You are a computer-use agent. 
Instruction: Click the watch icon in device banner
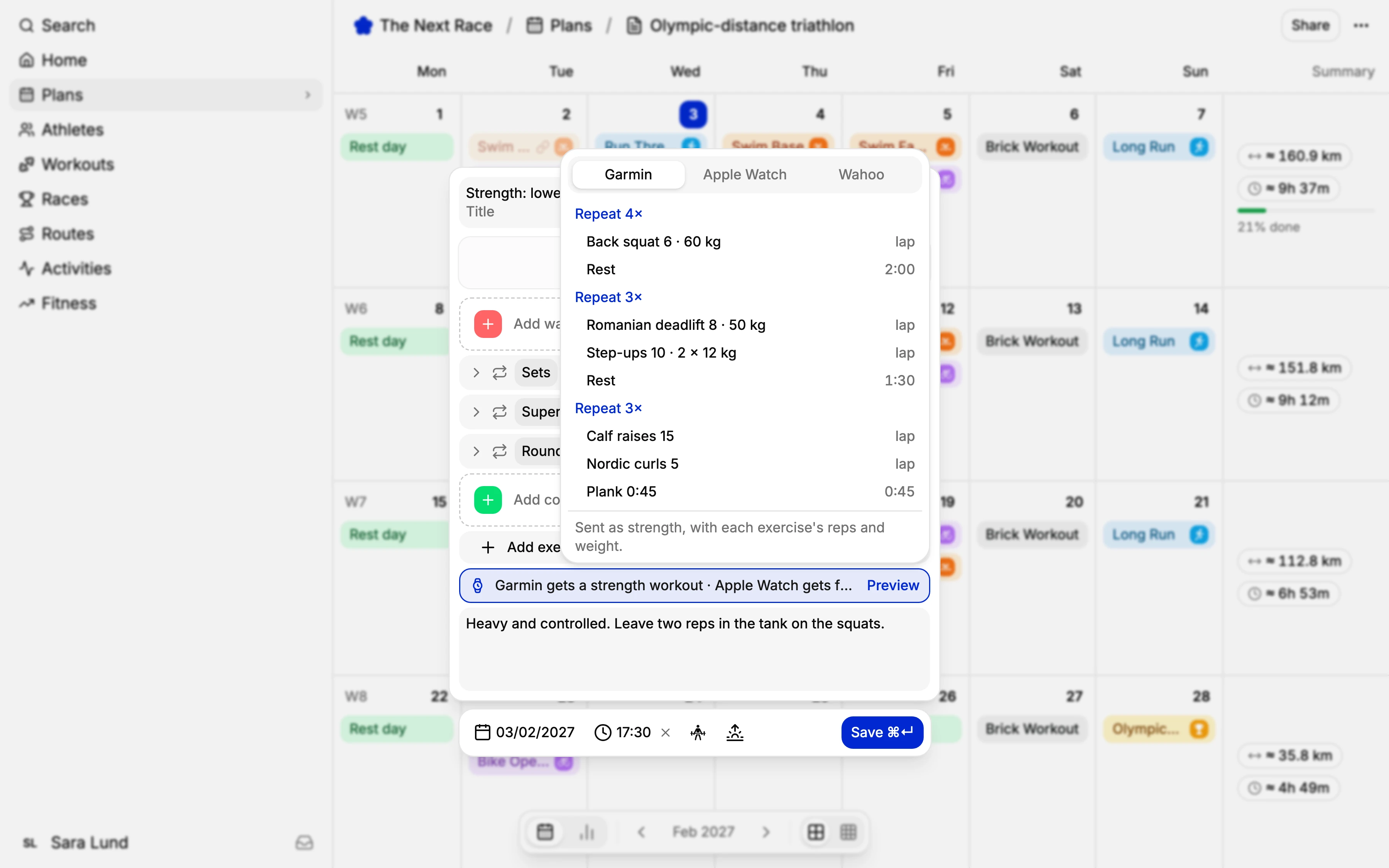click(478, 586)
